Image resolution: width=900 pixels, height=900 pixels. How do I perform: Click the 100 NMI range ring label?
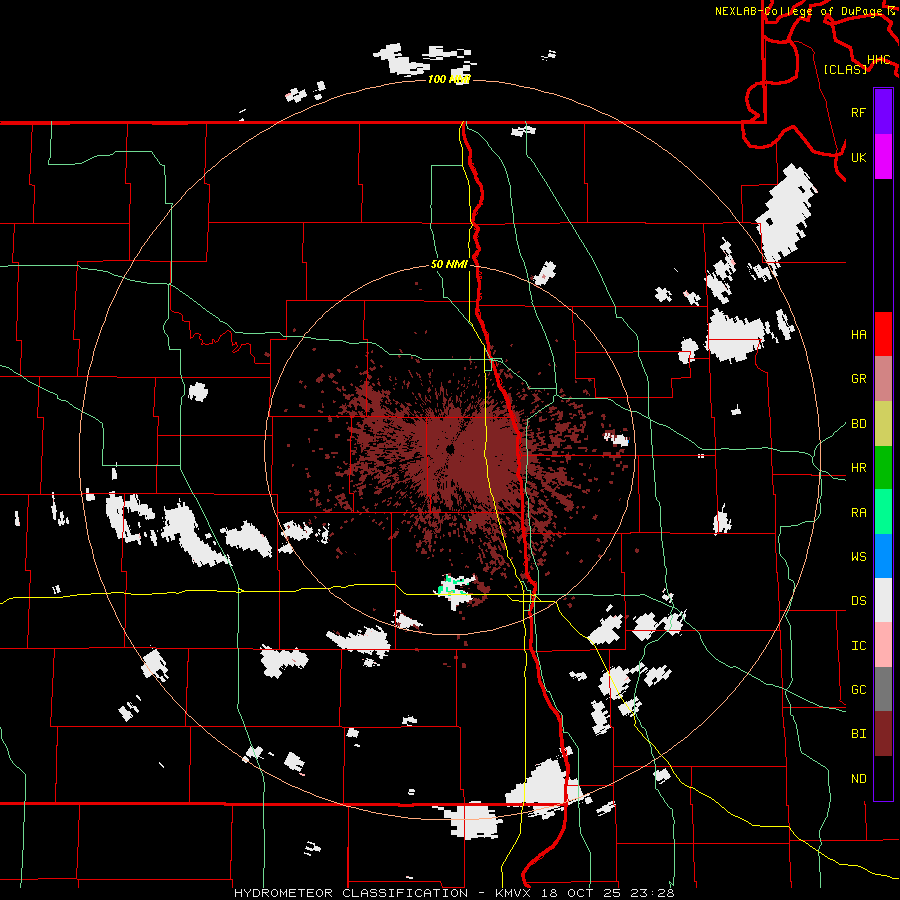[449, 79]
